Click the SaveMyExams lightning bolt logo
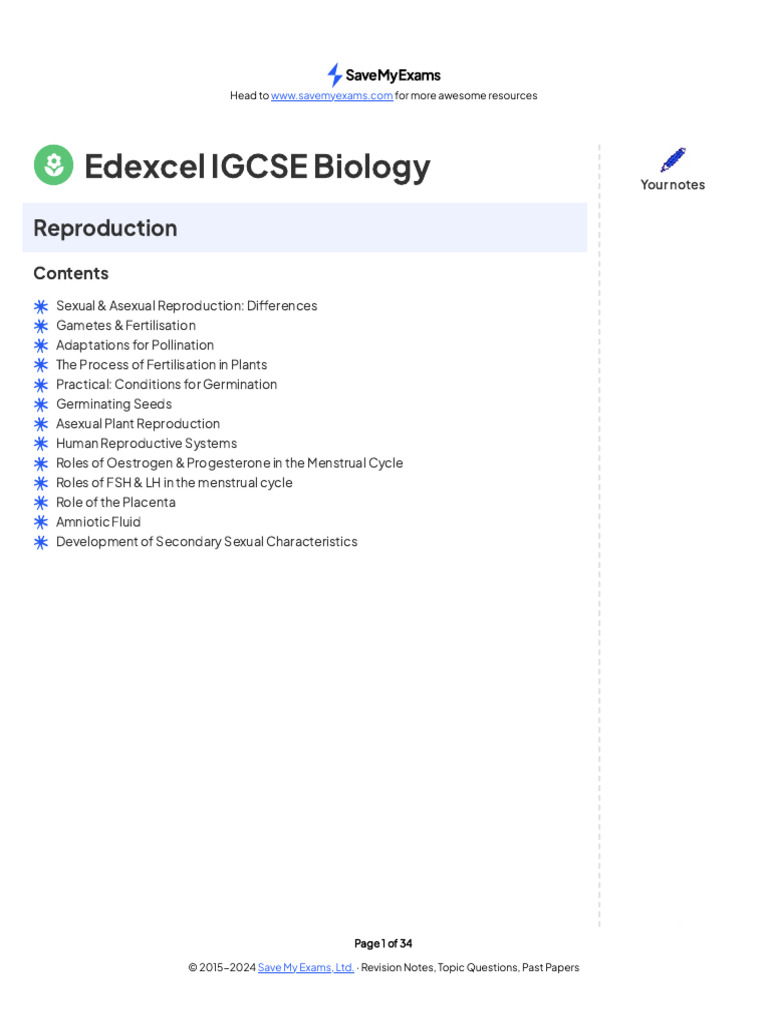Image resolution: width=768 pixels, height=1024 pixels. tap(335, 75)
